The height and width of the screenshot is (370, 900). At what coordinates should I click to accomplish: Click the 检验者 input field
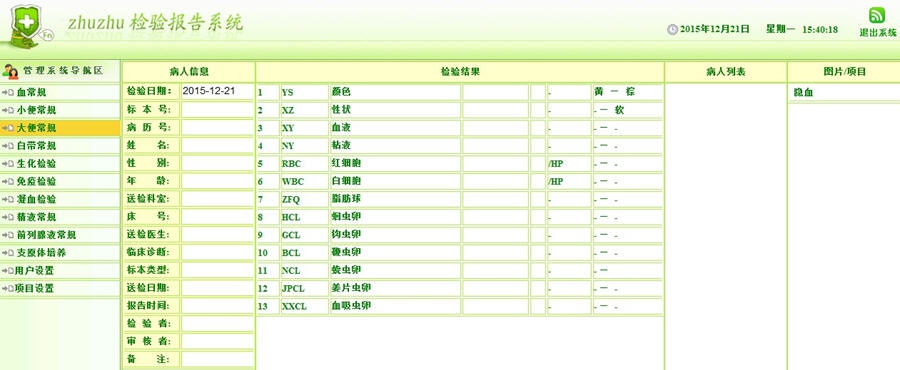tap(218, 323)
